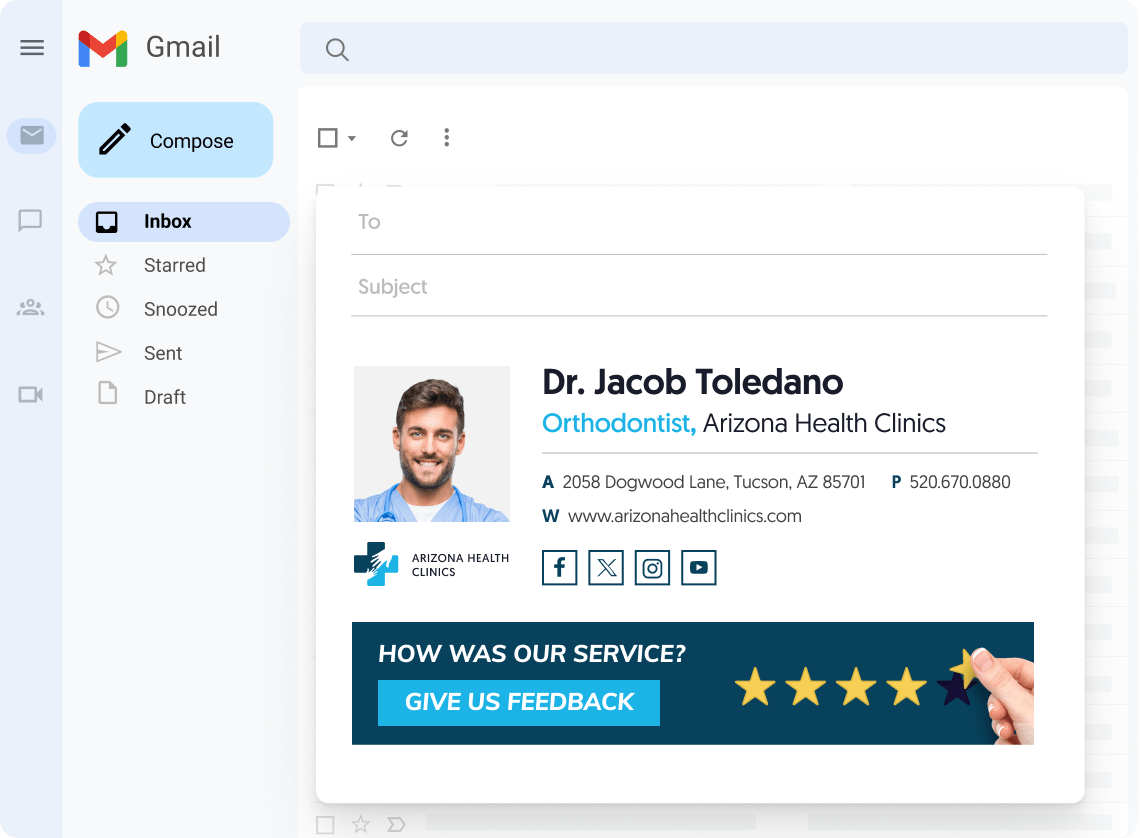Click the name Dr. Jacob Toledano
The width and height of the screenshot is (1140, 838).
click(x=693, y=382)
